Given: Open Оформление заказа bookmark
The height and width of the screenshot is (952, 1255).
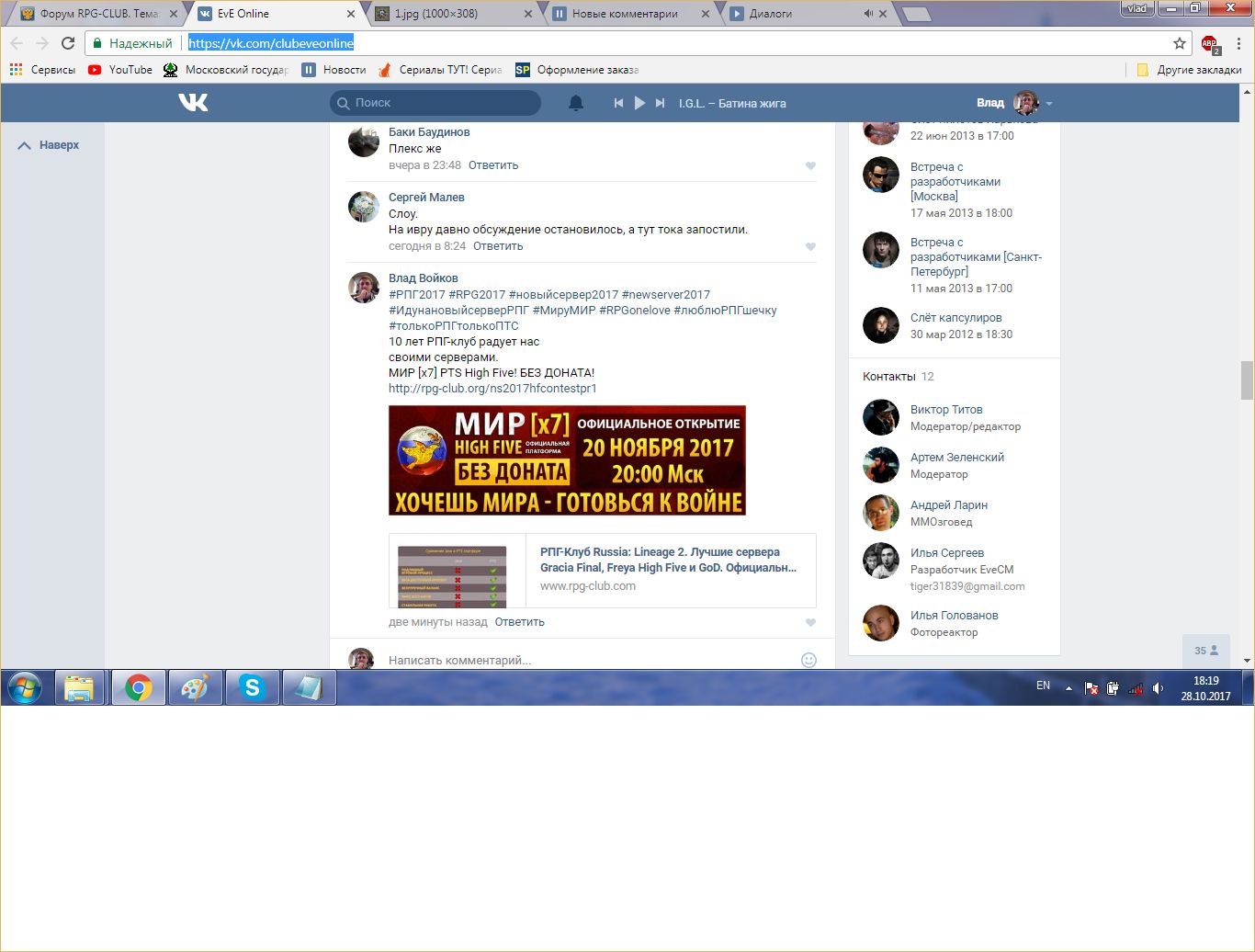Looking at the screenshot, I should coord(577,70).
